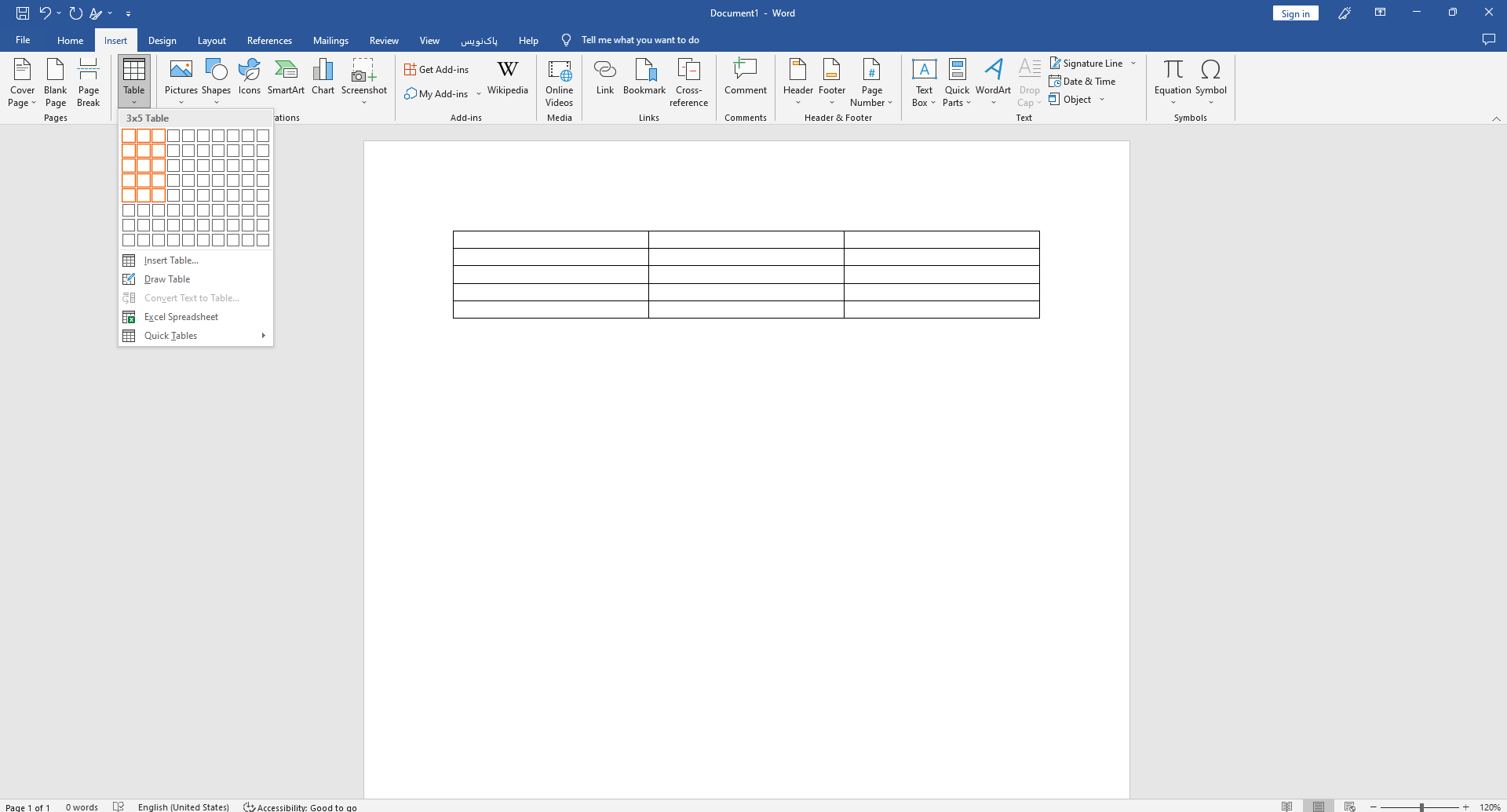The width and height of the screenshot is (1507, 812).
Task: Click the Icons button
Action: click(249, 78)
